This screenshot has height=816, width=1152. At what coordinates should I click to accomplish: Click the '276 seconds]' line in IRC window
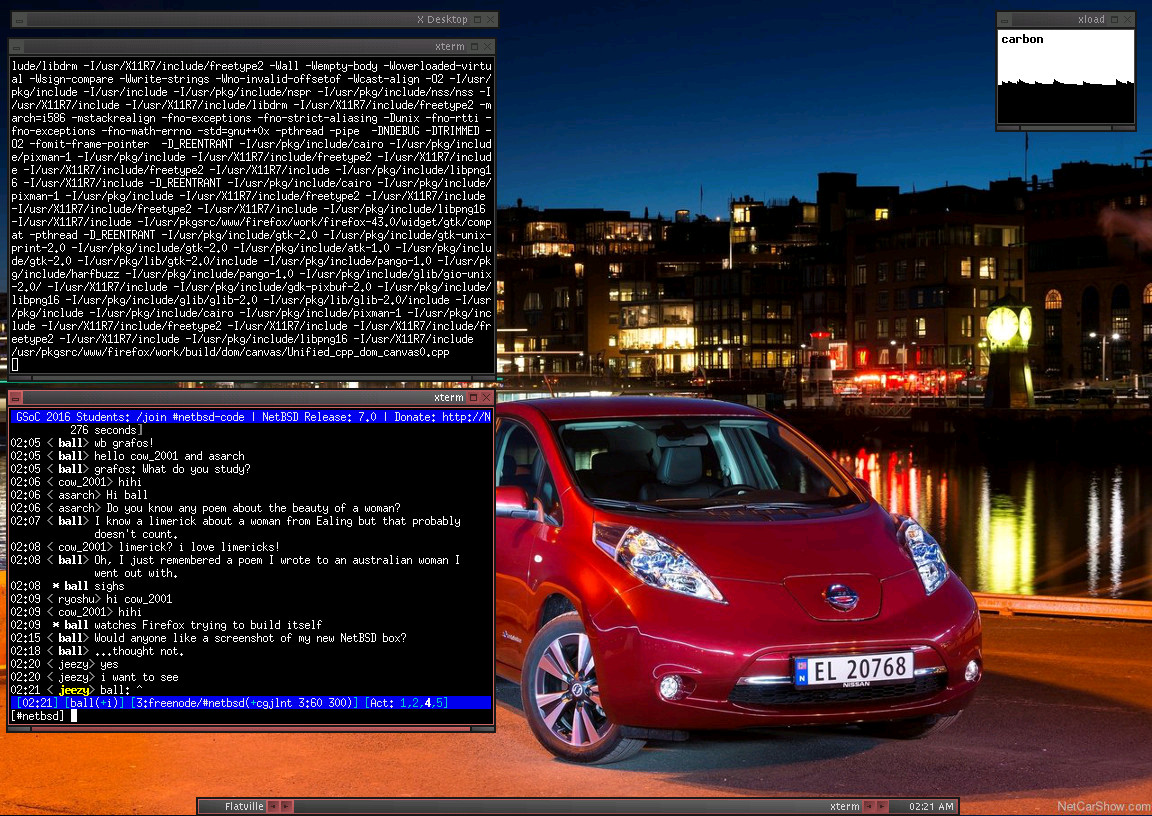tap(106, 430)
